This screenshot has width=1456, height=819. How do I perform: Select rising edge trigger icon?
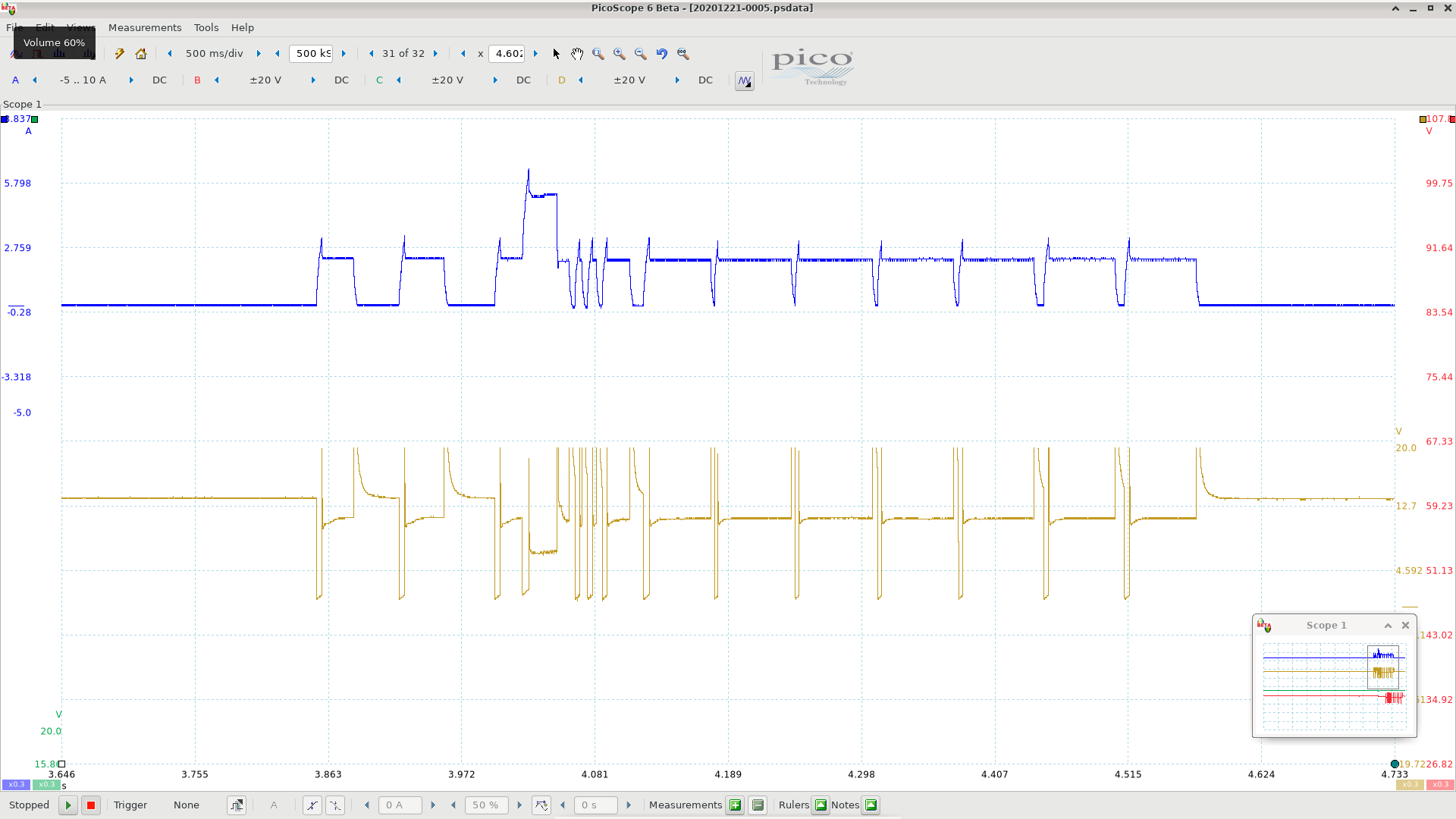[312, 805]
